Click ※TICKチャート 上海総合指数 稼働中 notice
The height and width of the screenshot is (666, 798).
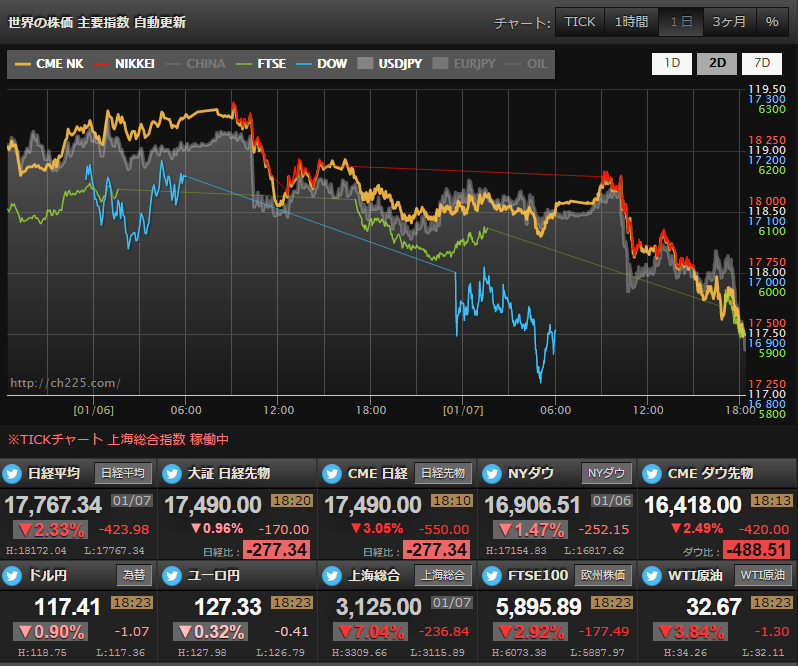point(118,439)
